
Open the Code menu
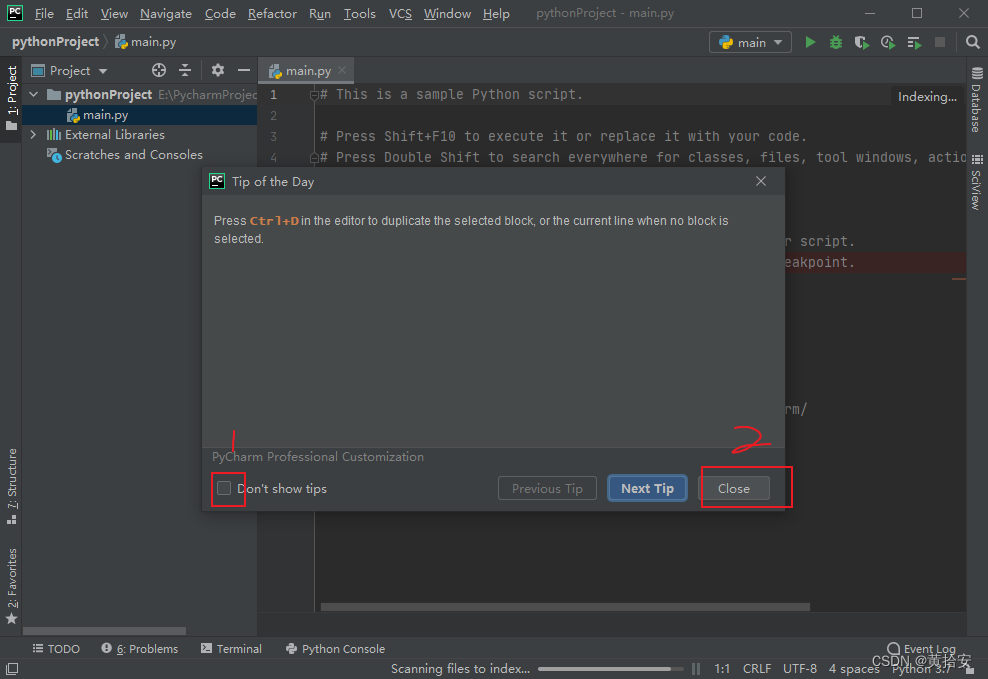(220, 13)
